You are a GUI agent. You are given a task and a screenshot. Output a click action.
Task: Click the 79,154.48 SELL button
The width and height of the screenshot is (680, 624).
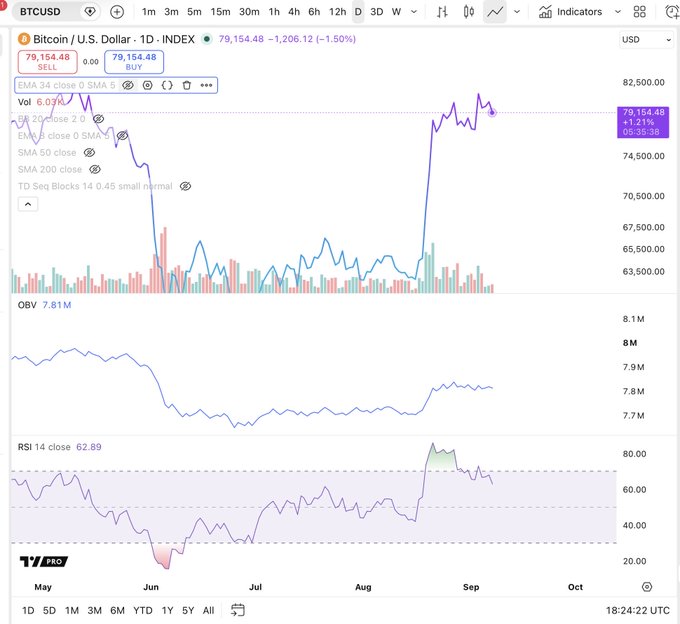tap(47, 62)
